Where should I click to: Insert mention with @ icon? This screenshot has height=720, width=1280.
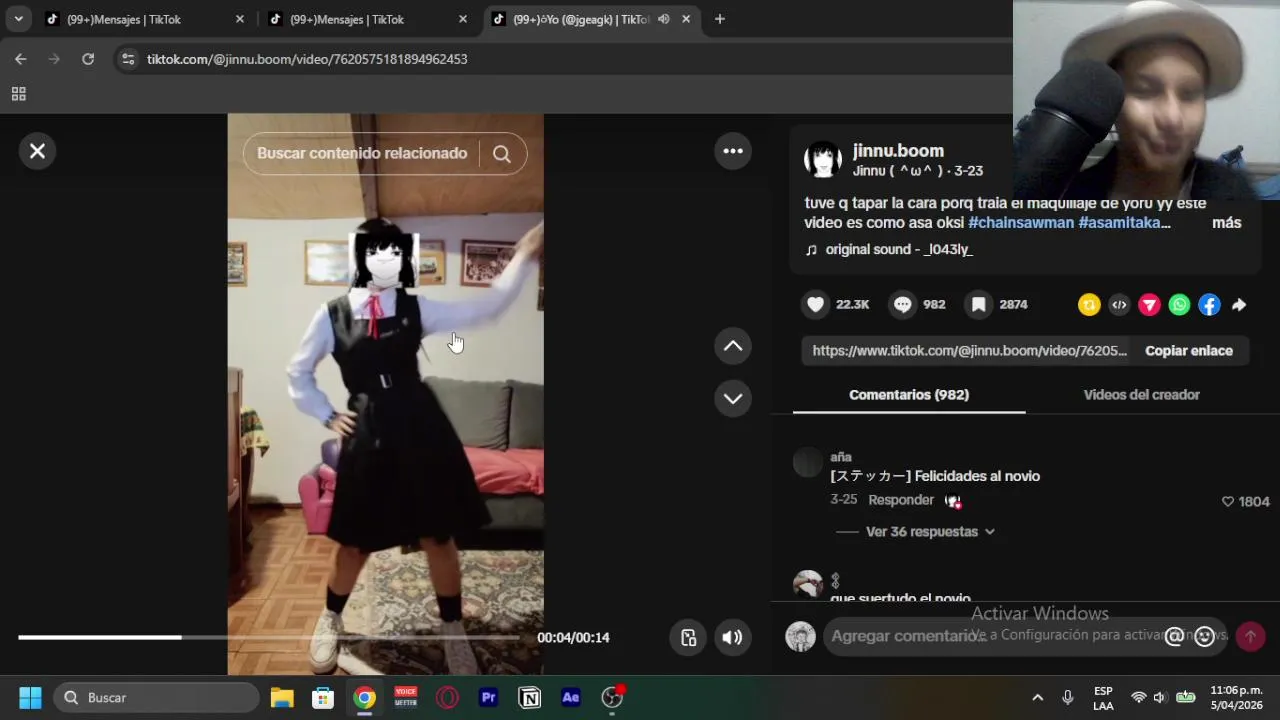tap(1174, 636)
